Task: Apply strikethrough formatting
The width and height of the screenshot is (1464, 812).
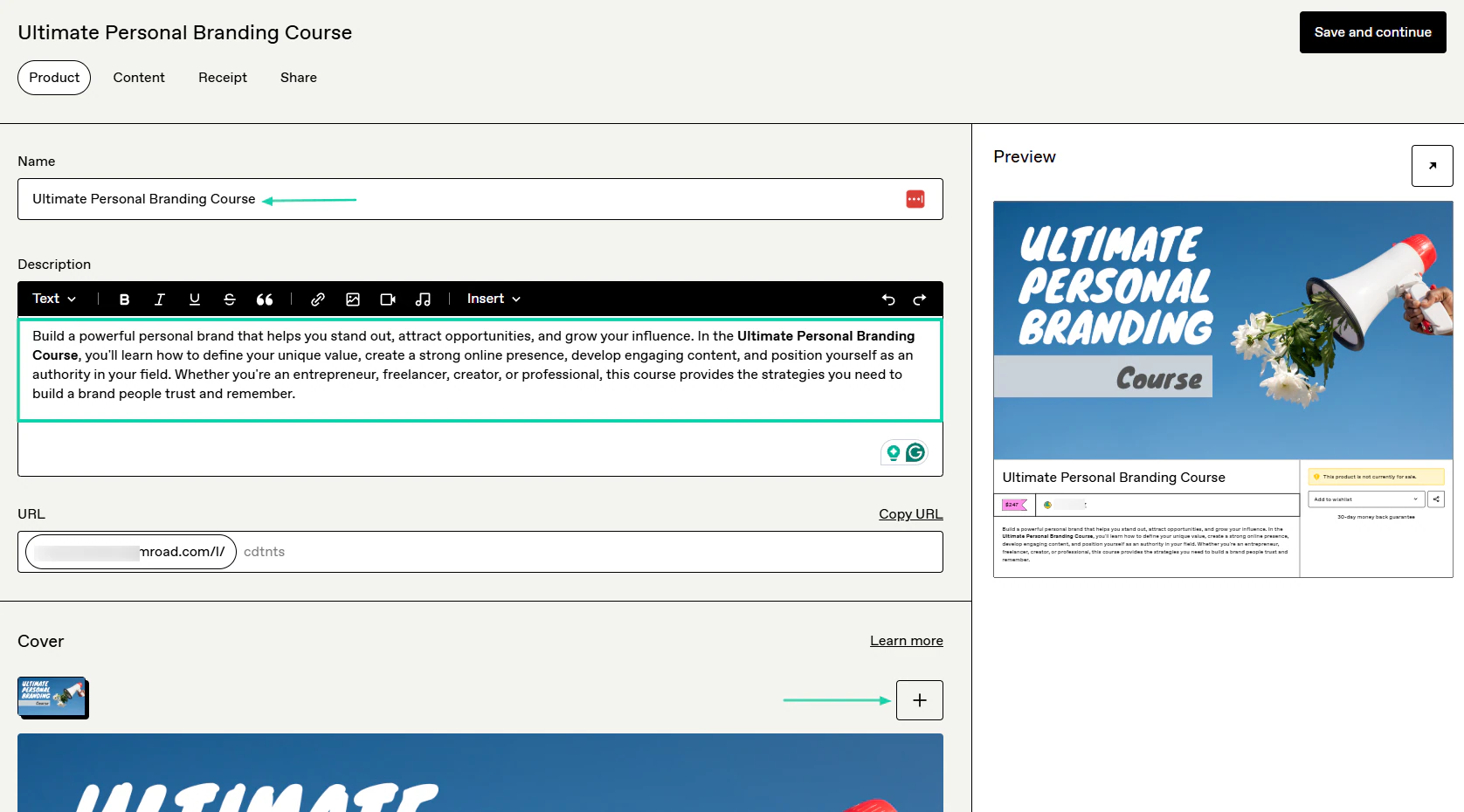Action: pyautogui.click(x=229, y=299)
